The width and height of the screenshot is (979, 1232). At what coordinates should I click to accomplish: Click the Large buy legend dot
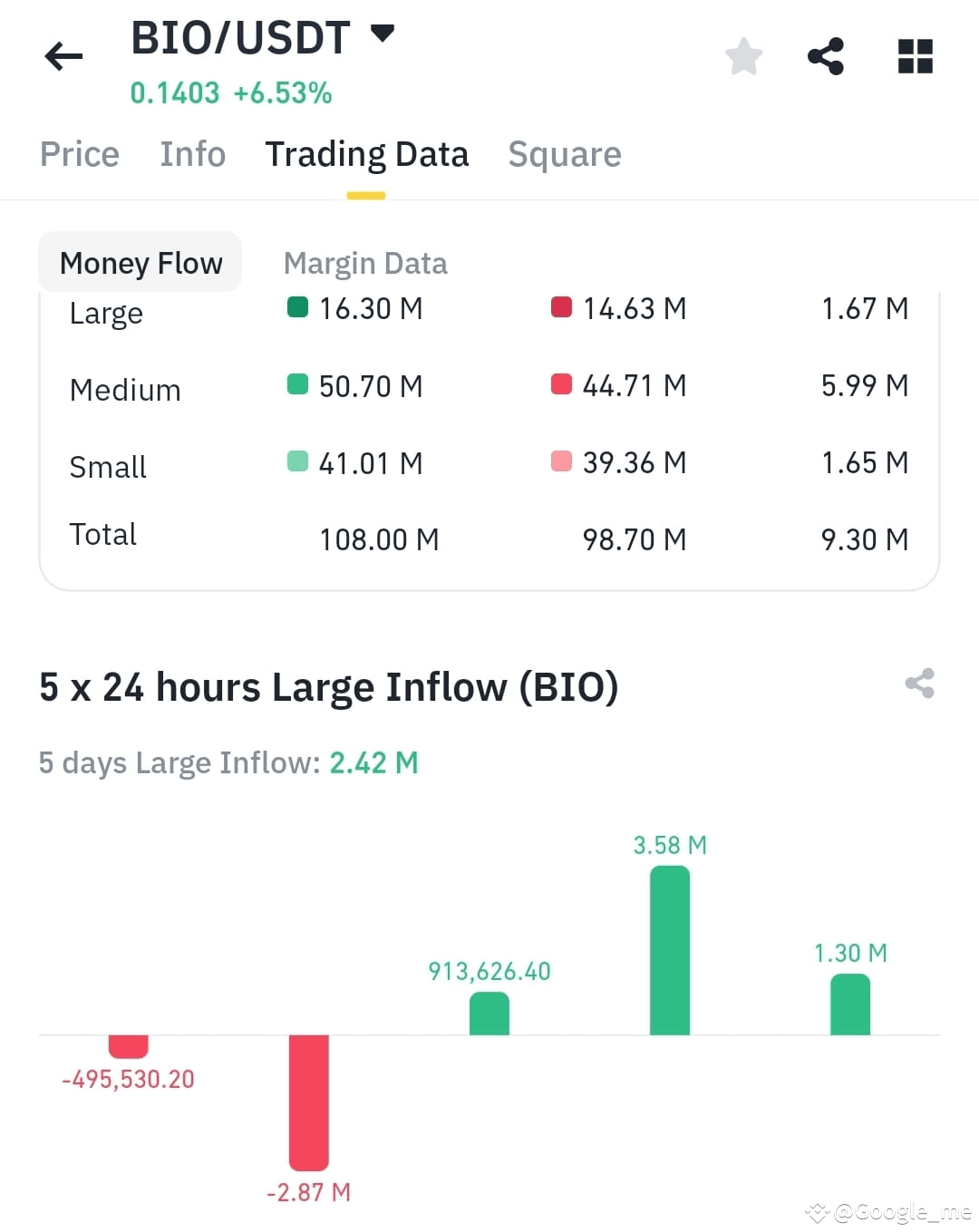click(296, 307)
